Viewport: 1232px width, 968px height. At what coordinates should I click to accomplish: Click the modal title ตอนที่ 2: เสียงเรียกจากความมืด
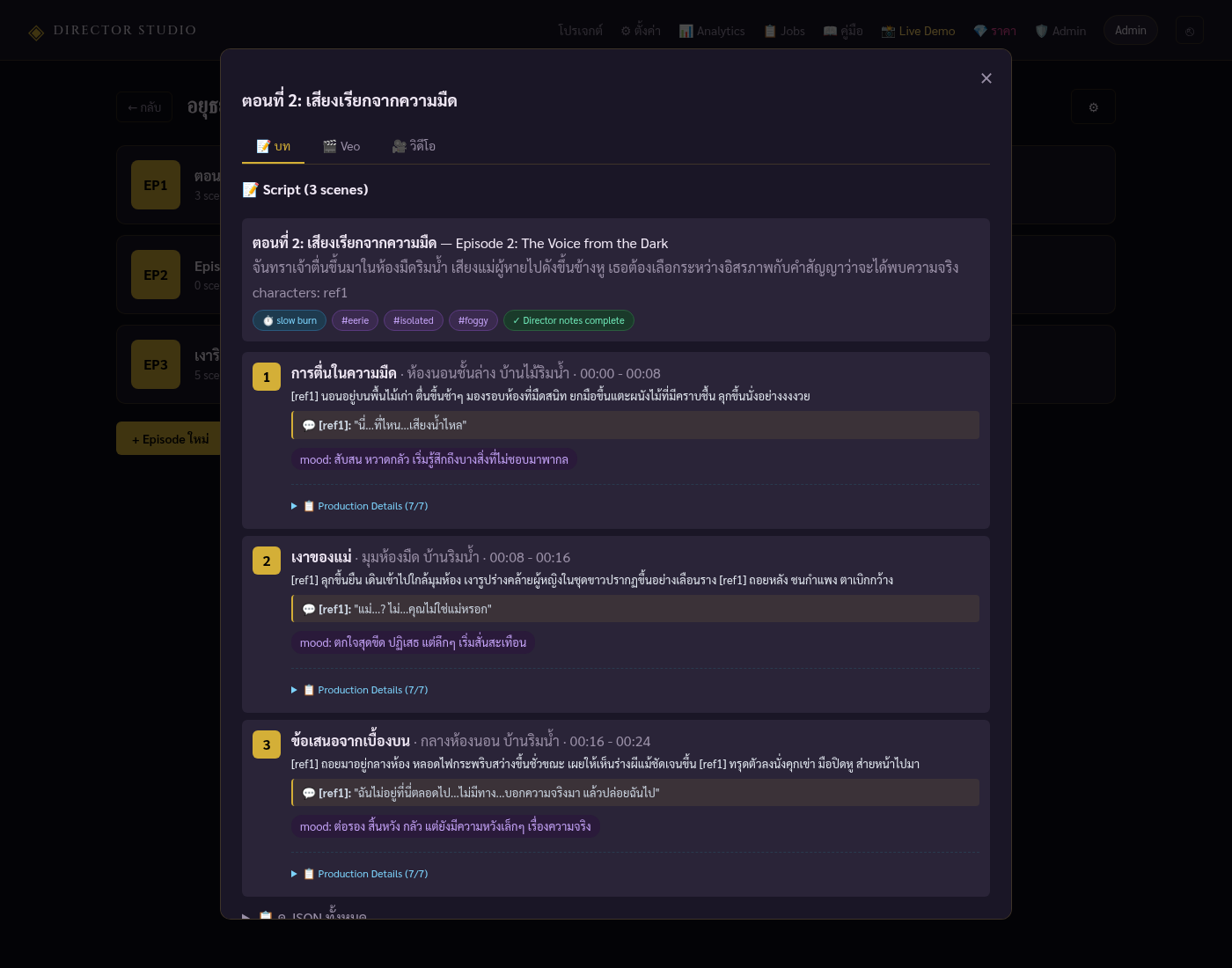click(x=349, y=100)
